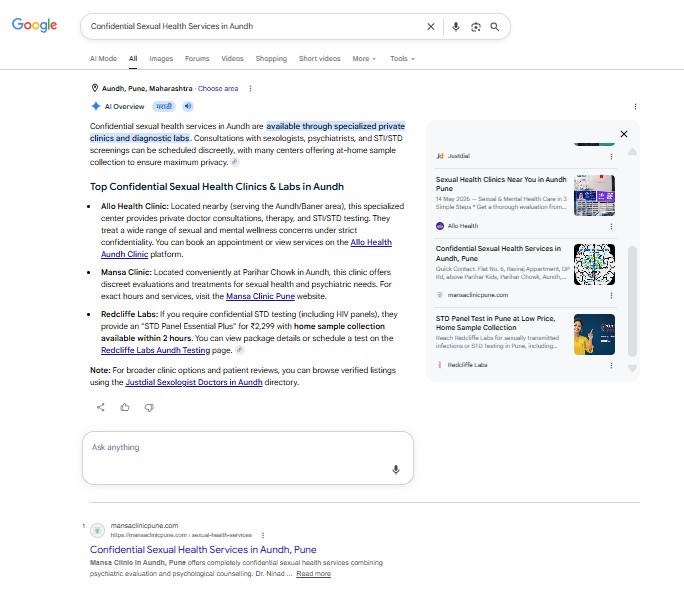Image resolution: width=684 pixels, height=591 pixels.
Task: Click the magnifier search icon
Action: coord(495,27)
